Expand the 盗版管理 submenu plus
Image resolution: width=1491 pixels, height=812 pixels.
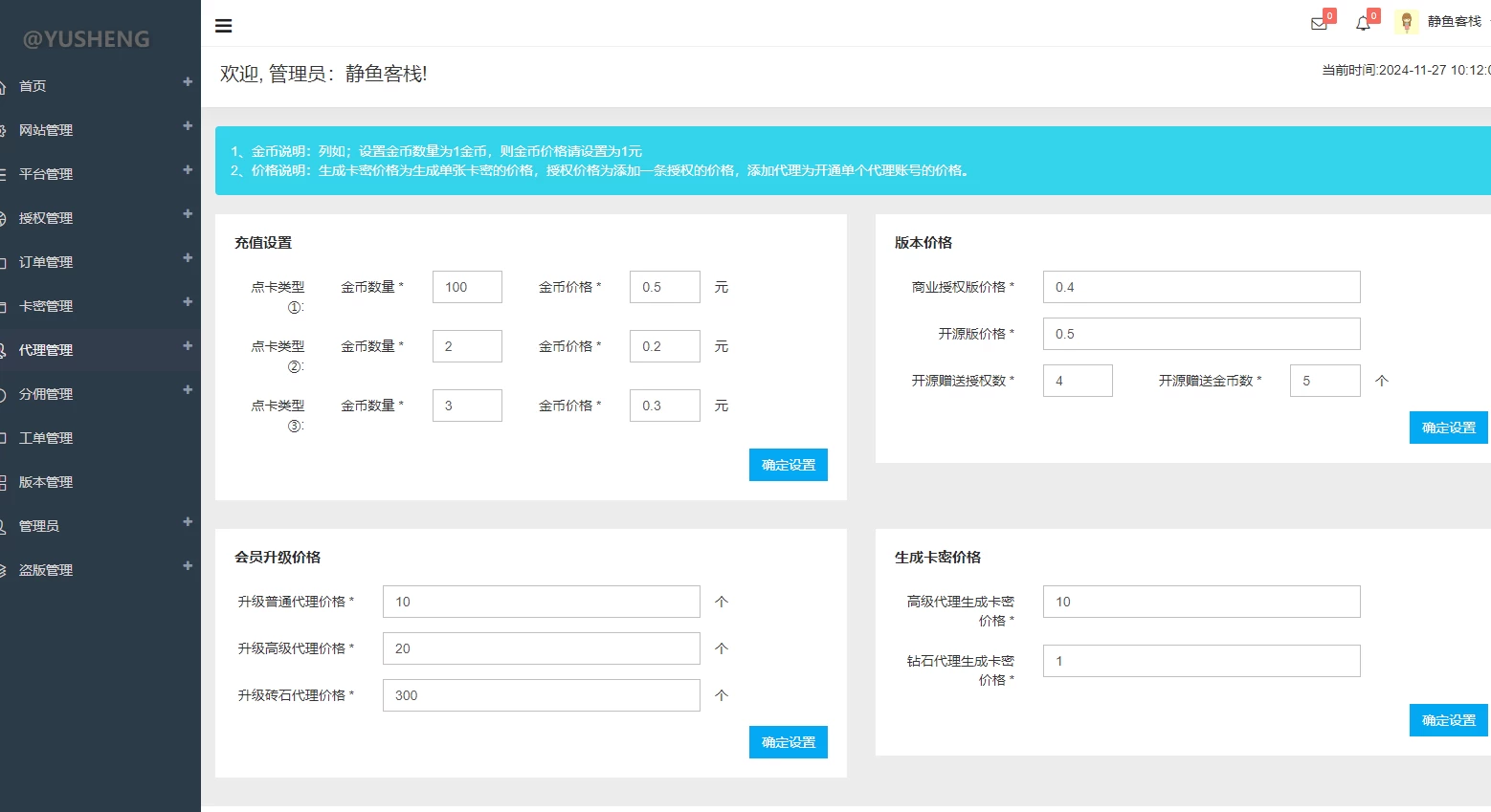(x=188, y=566)
